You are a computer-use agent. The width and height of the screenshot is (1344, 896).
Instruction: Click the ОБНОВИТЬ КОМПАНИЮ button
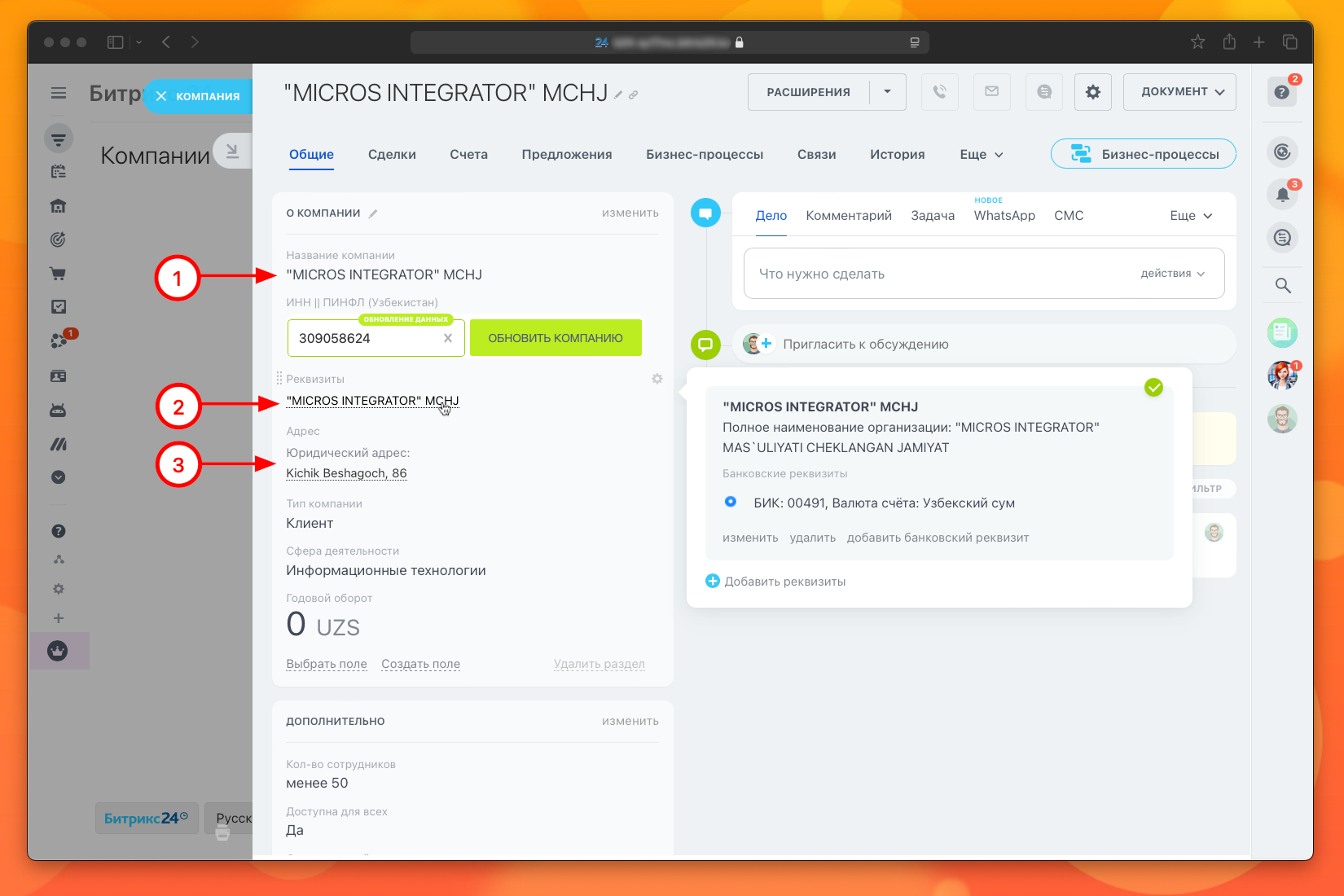tap(556, 338)
